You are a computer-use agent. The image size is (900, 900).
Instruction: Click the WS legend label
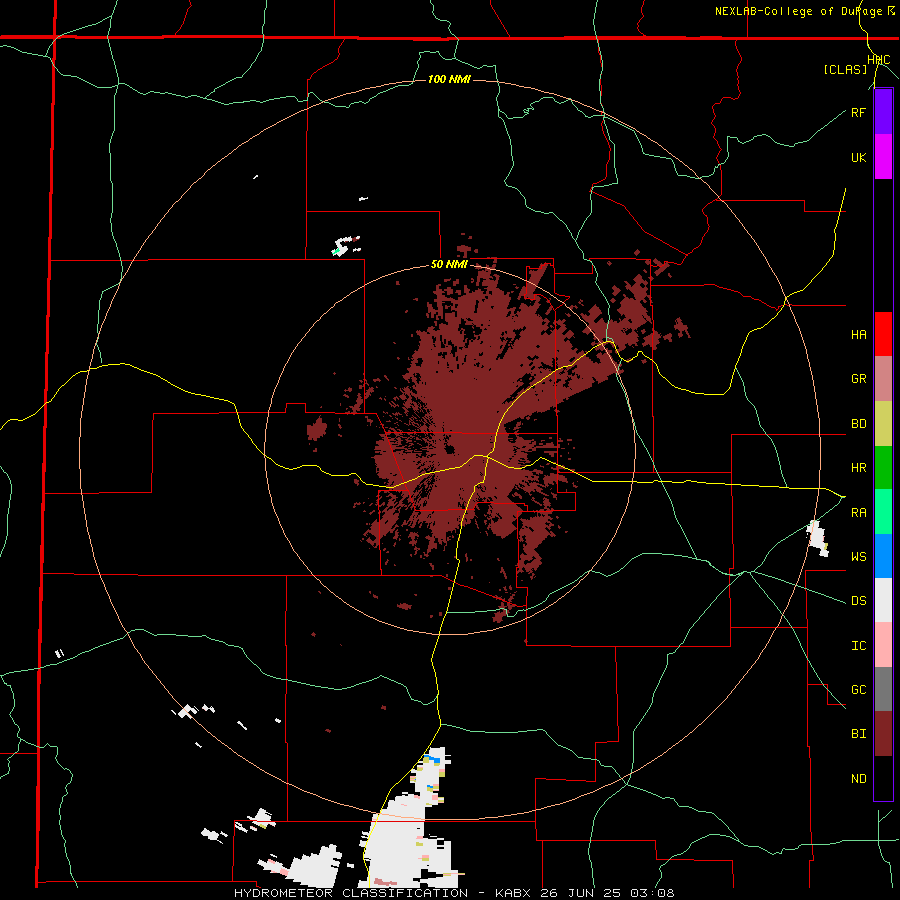(x=858, y=556)
